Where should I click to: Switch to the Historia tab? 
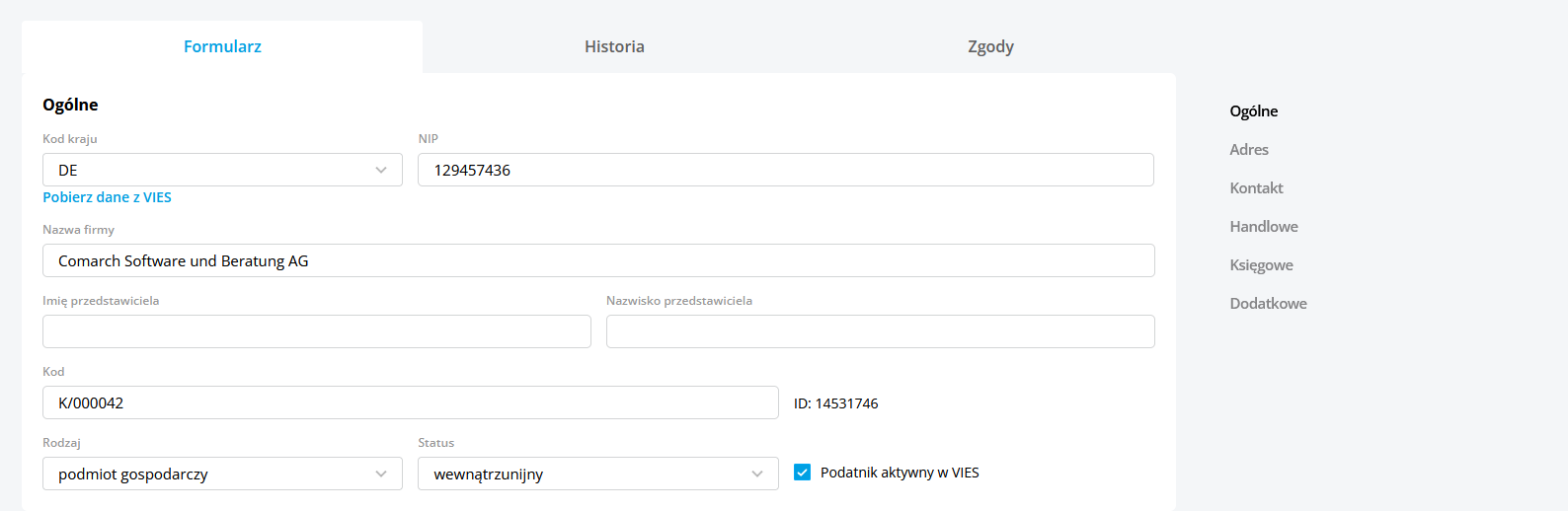pyautogui.click(x=614, y=46)
